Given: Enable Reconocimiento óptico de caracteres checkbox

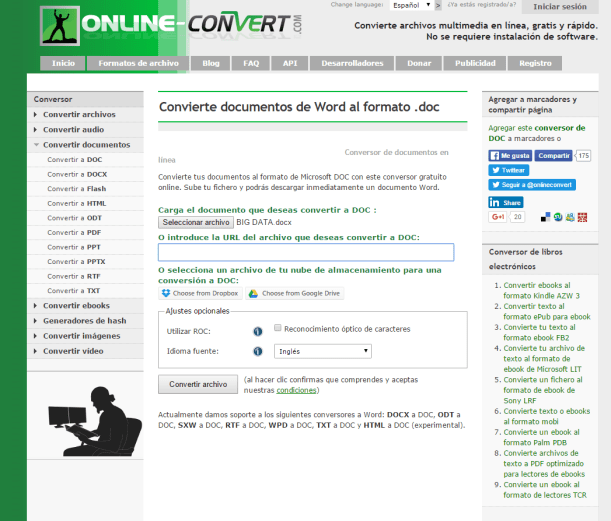Looking at the screenshot, I should [277, 328].
